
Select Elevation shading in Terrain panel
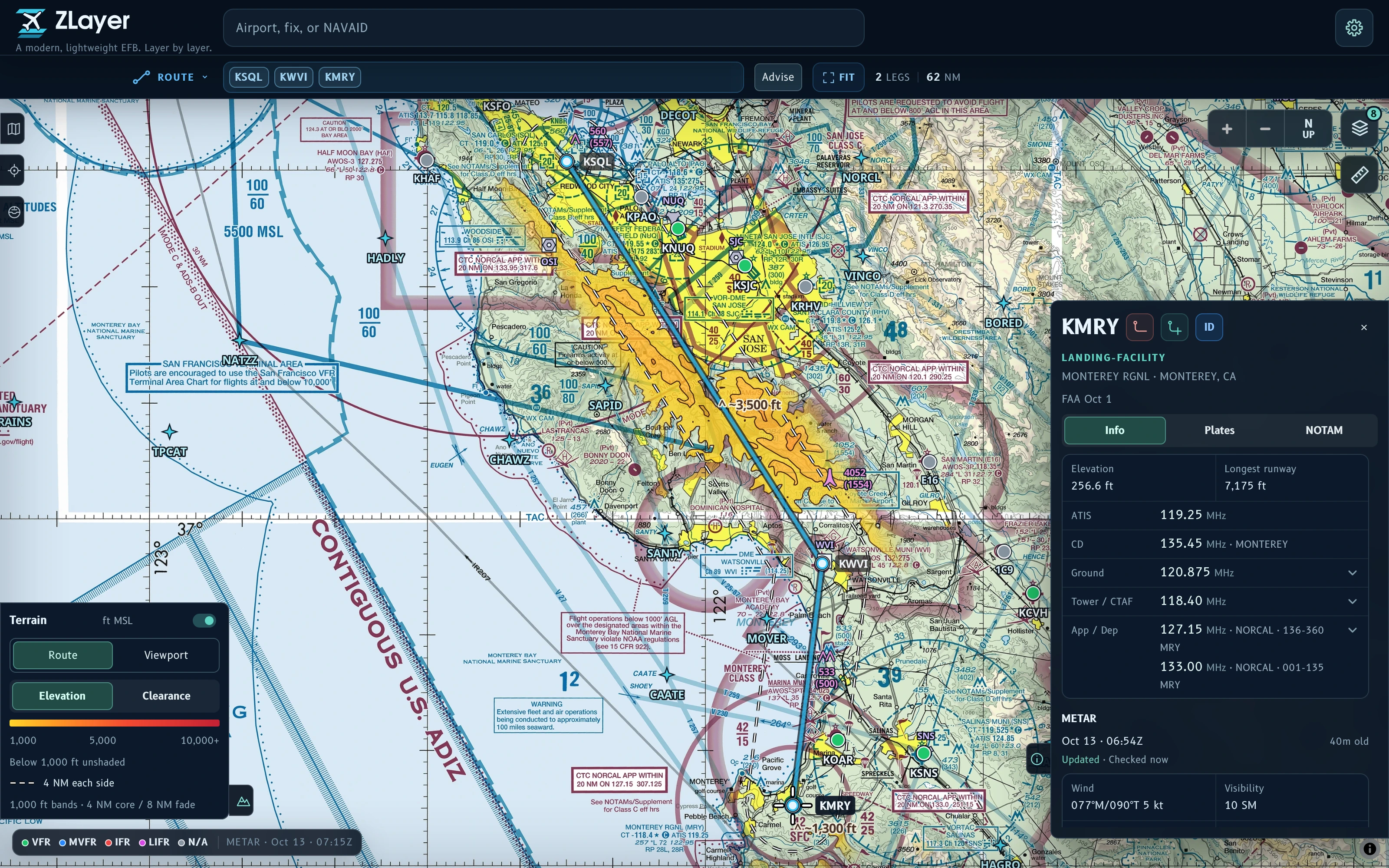tap(62, 696)
